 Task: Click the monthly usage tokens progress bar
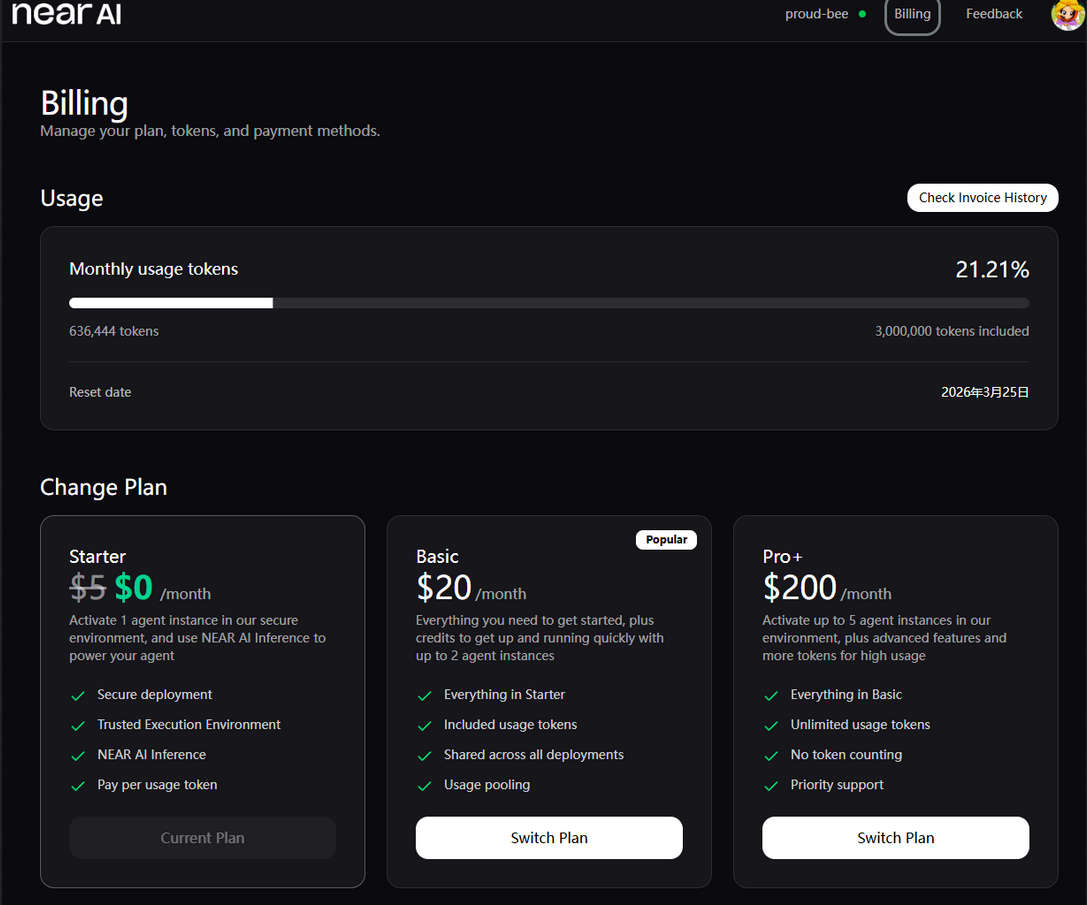coord(549,303)
